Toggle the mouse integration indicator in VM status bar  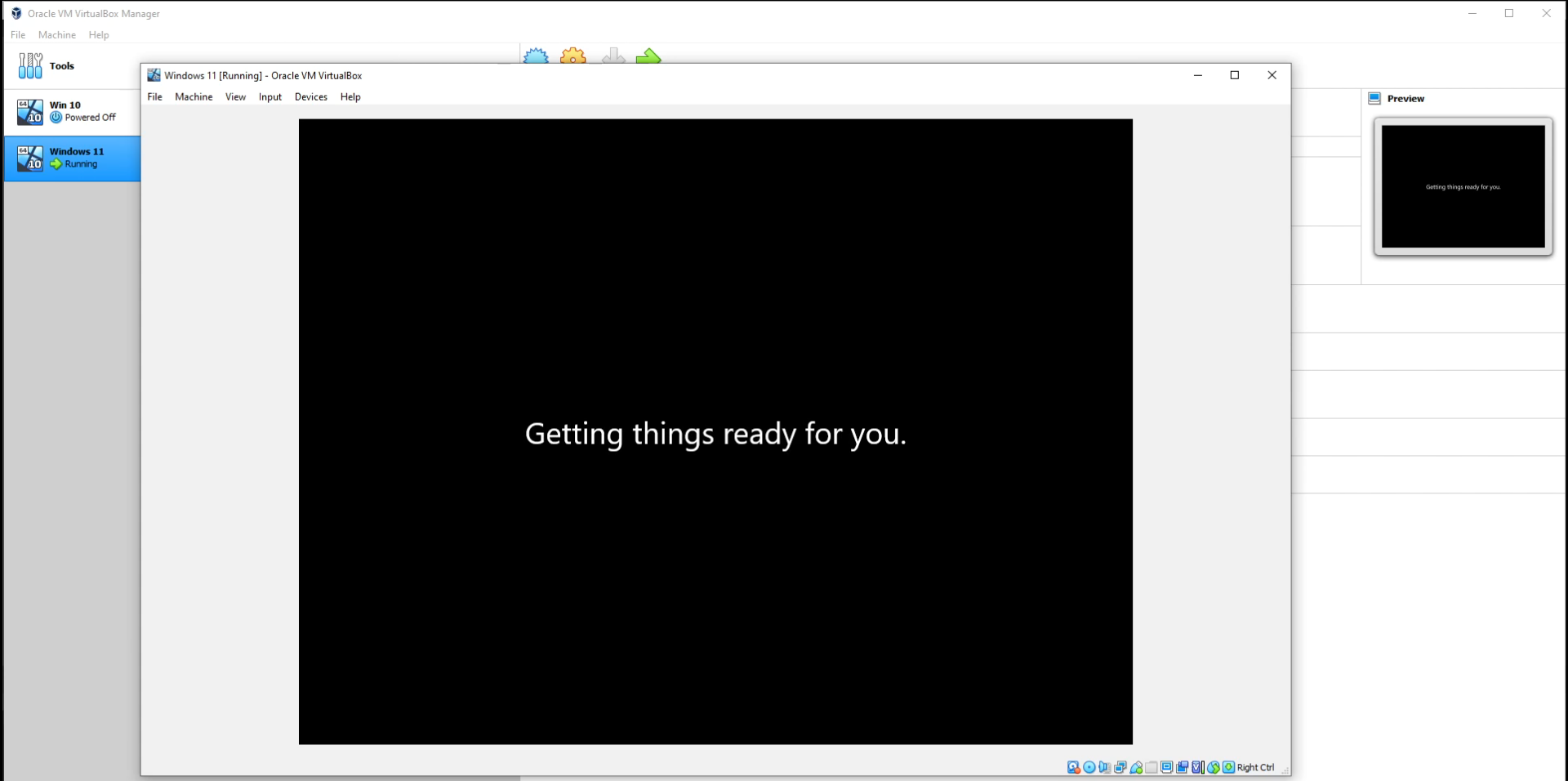(x=1214, y=767)
